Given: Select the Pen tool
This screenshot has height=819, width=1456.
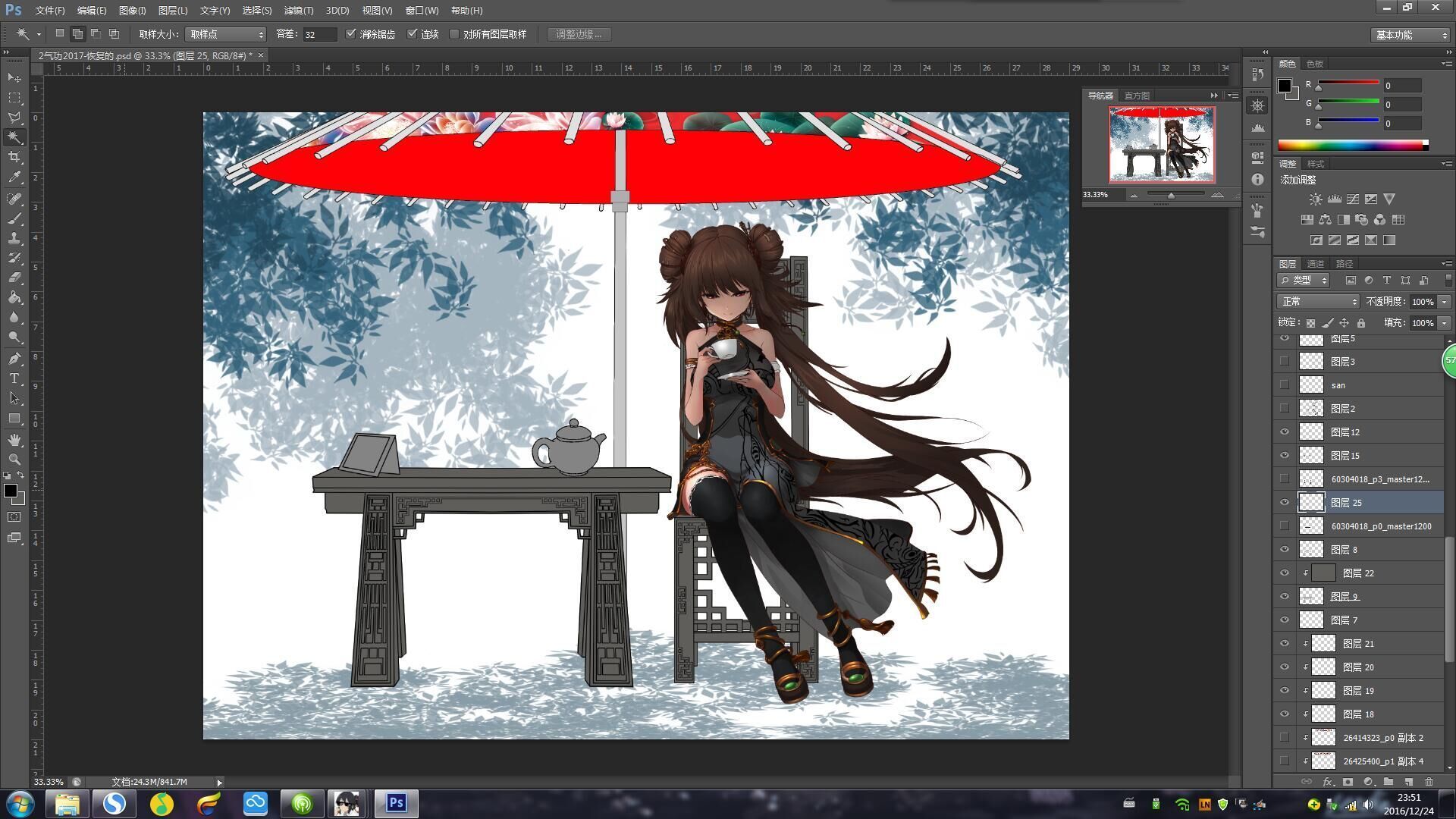Looking at the screenshot, I should tap(14, 359).
